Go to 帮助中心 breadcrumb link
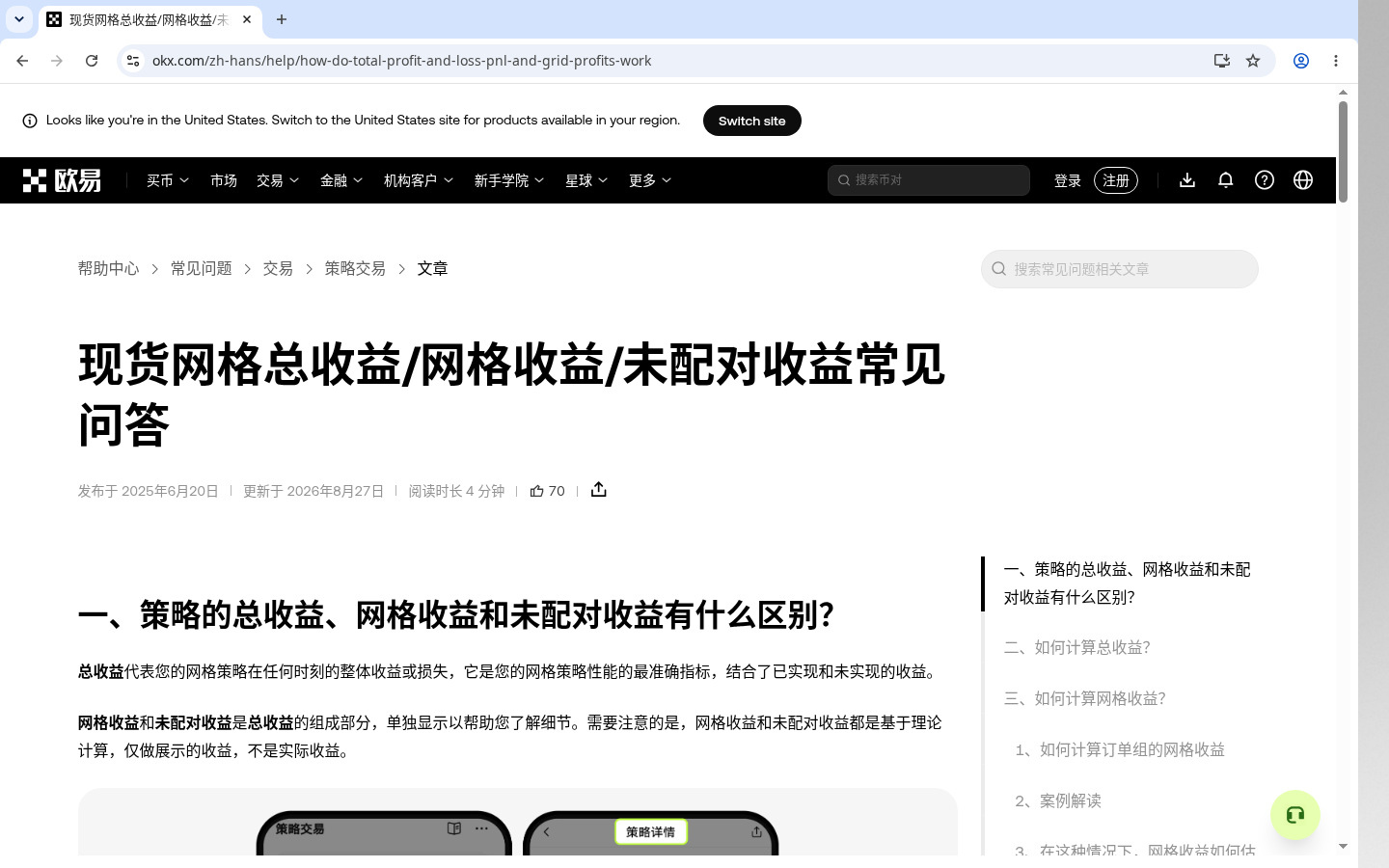This screenshot has height=868, width=1389. point(109,269)
